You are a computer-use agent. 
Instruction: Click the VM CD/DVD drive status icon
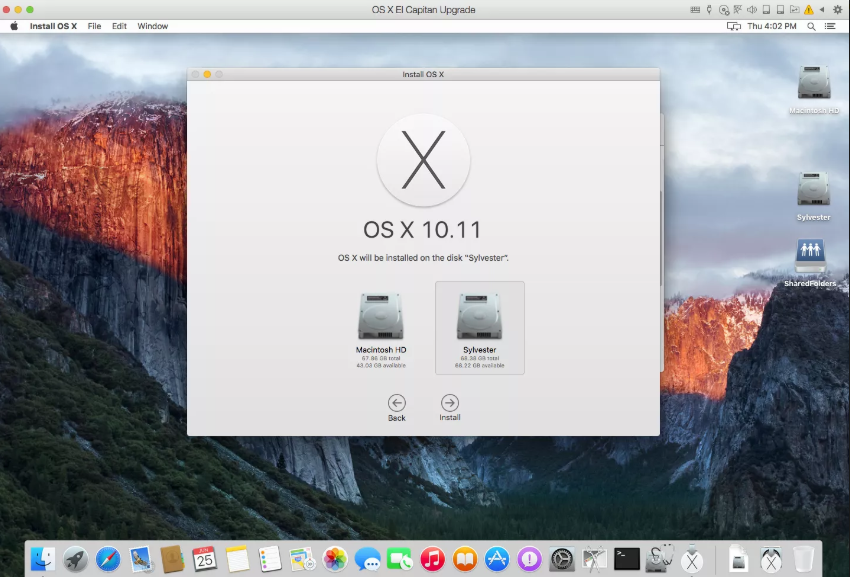coord(724,10)
